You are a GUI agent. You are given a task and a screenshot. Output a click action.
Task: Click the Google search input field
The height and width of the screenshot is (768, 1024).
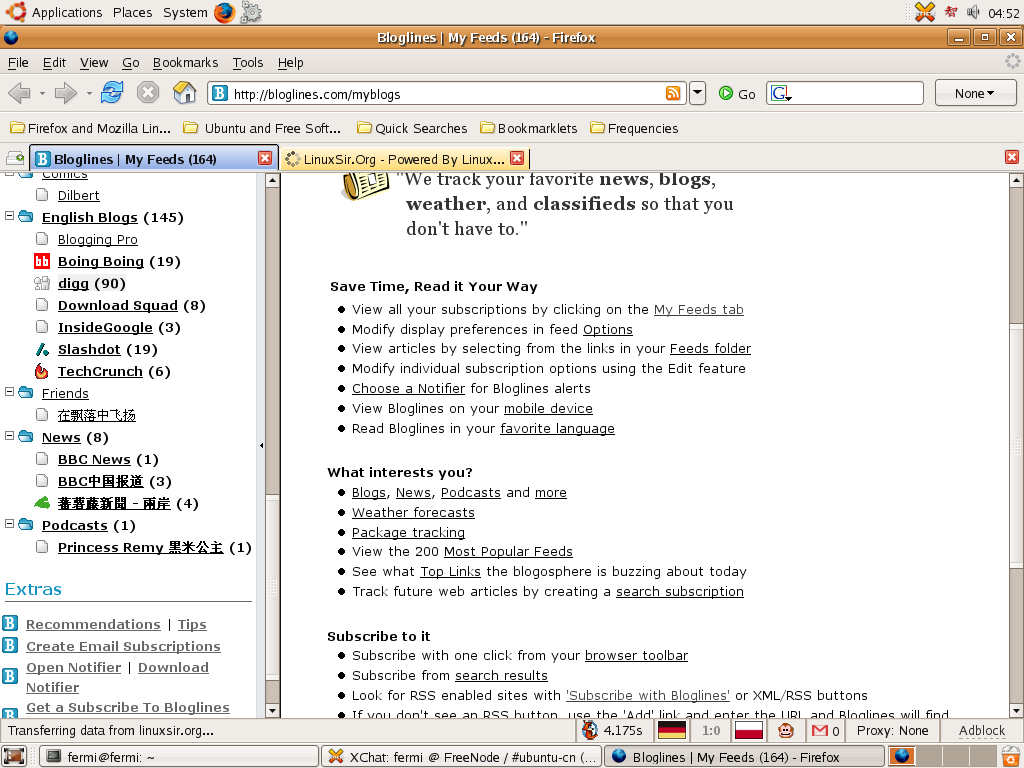(x=857, y=93)
